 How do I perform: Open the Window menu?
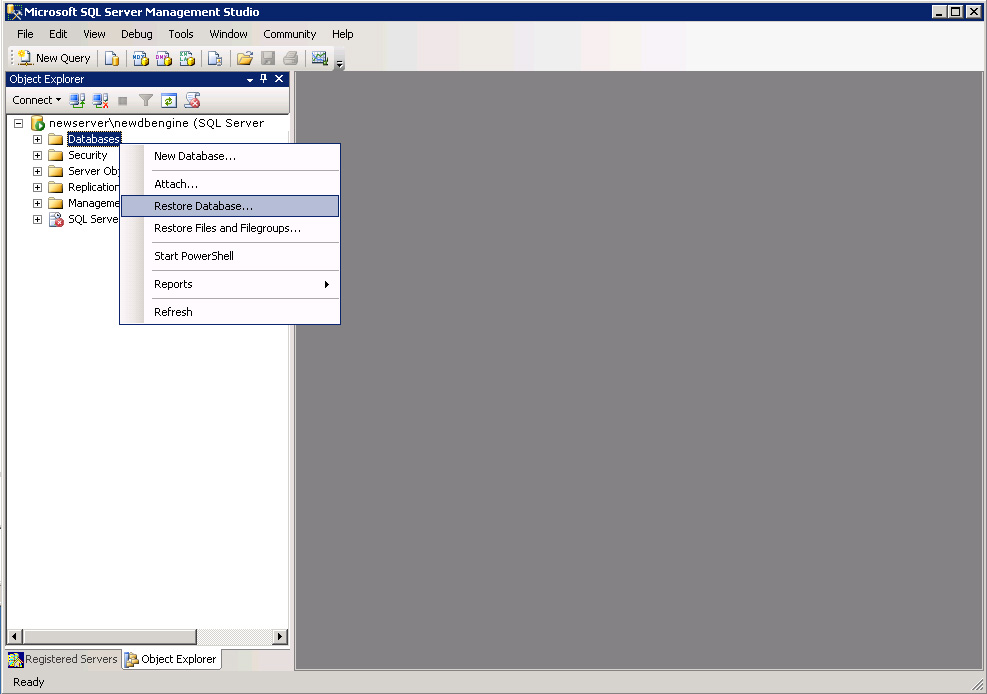click(228, 34)
